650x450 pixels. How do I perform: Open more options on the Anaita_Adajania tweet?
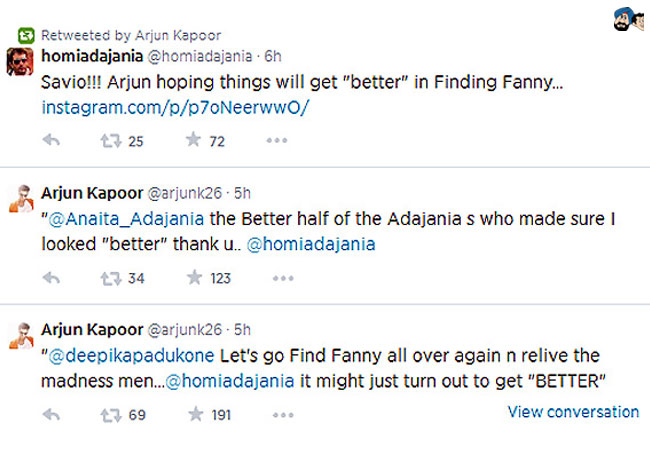(x=278, y=277)
